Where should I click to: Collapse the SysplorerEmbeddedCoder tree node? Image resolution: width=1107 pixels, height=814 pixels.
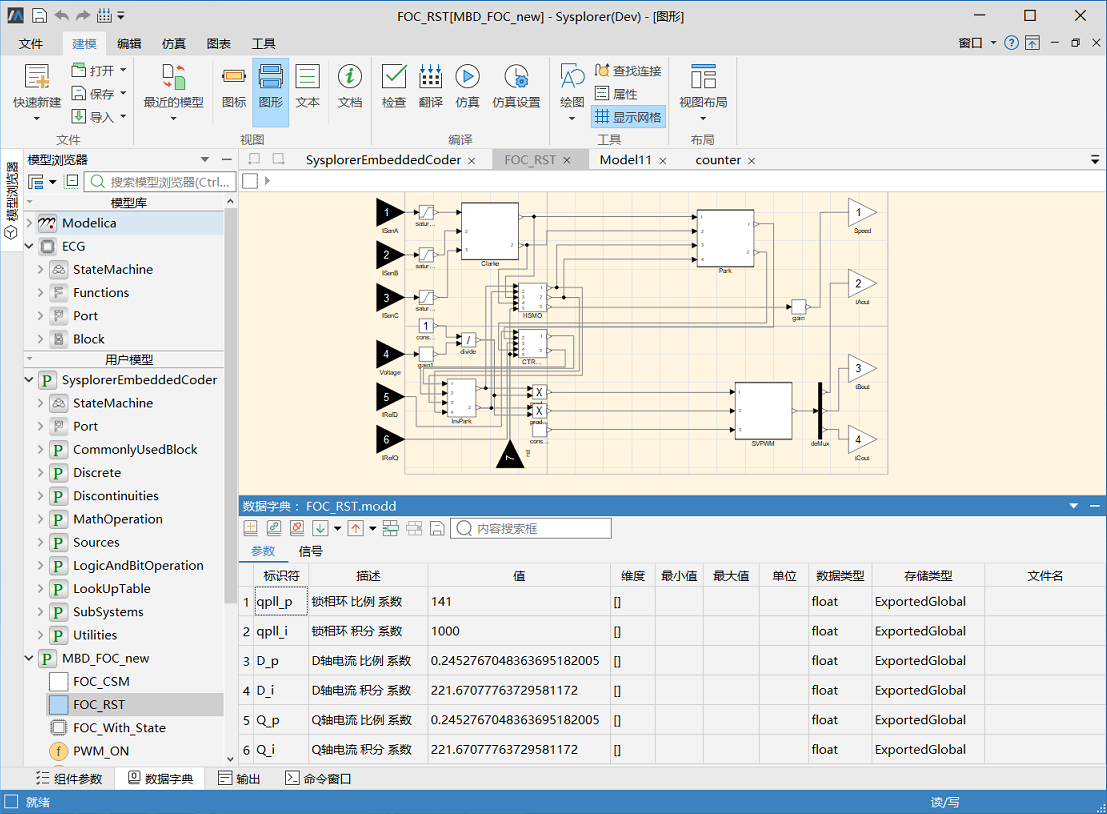pos(29,380)
